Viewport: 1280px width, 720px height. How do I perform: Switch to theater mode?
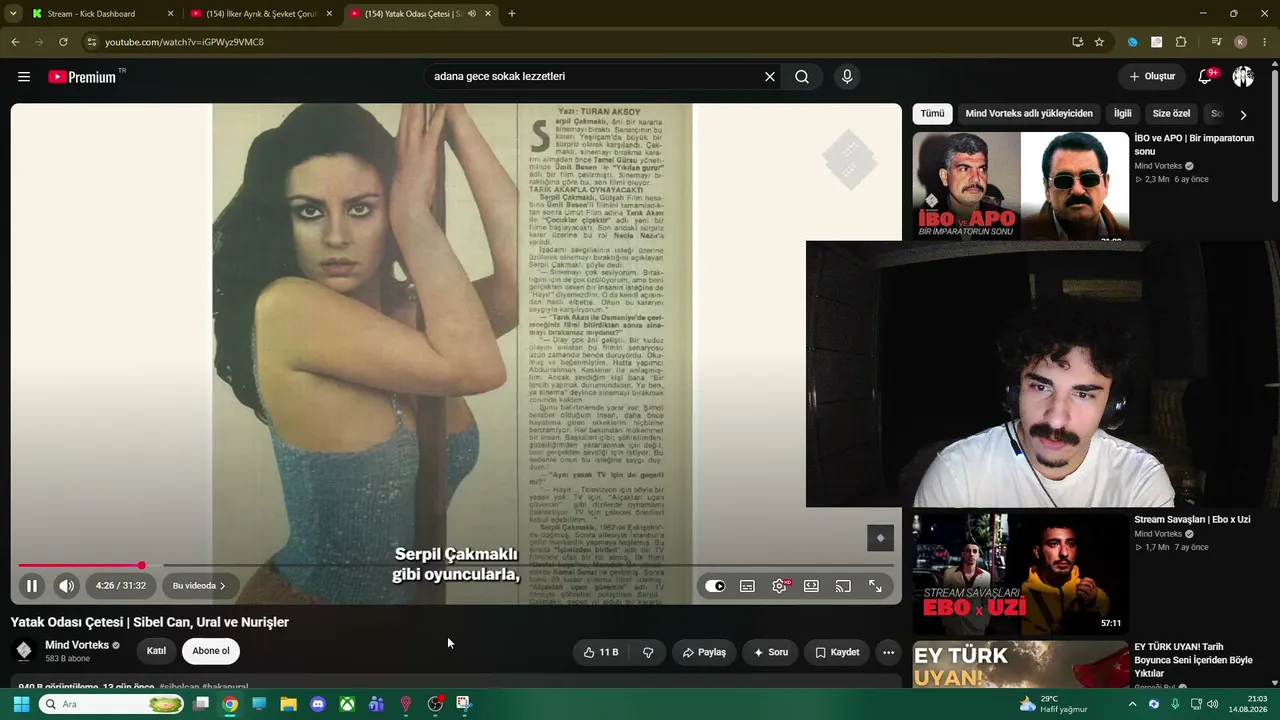pyautogui.click(x=811, y=586)
